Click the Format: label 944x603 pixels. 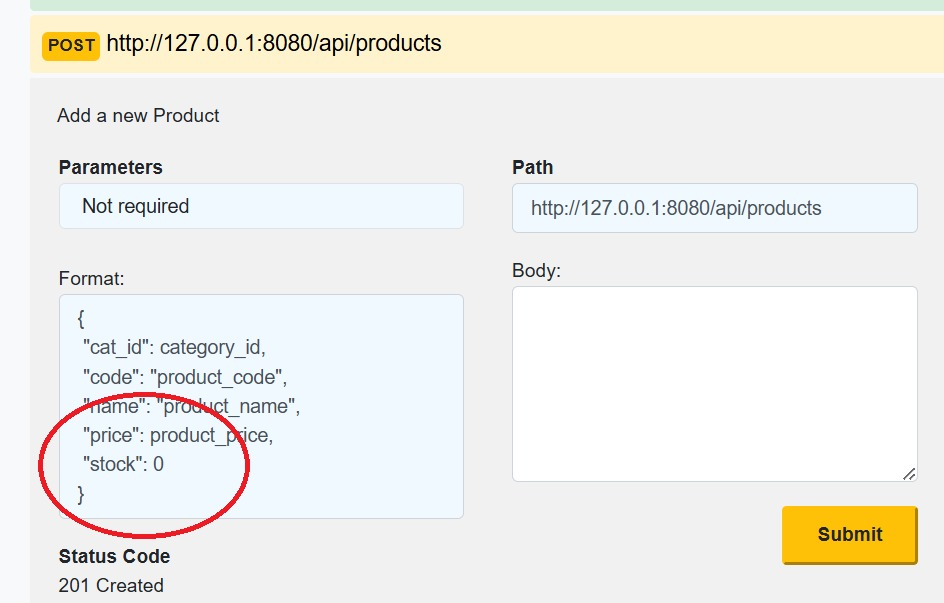[89, 278]
